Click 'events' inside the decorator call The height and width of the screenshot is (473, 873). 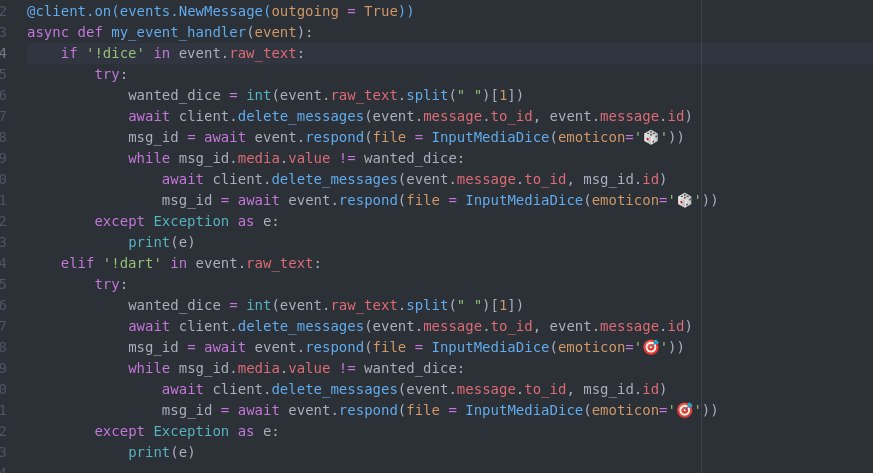(x=145, y=11)
